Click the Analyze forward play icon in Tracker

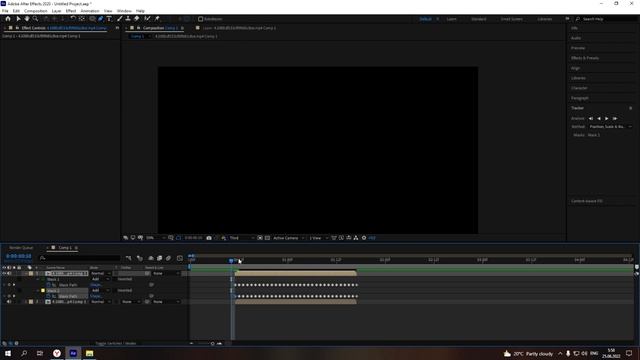tap(607, 118)
